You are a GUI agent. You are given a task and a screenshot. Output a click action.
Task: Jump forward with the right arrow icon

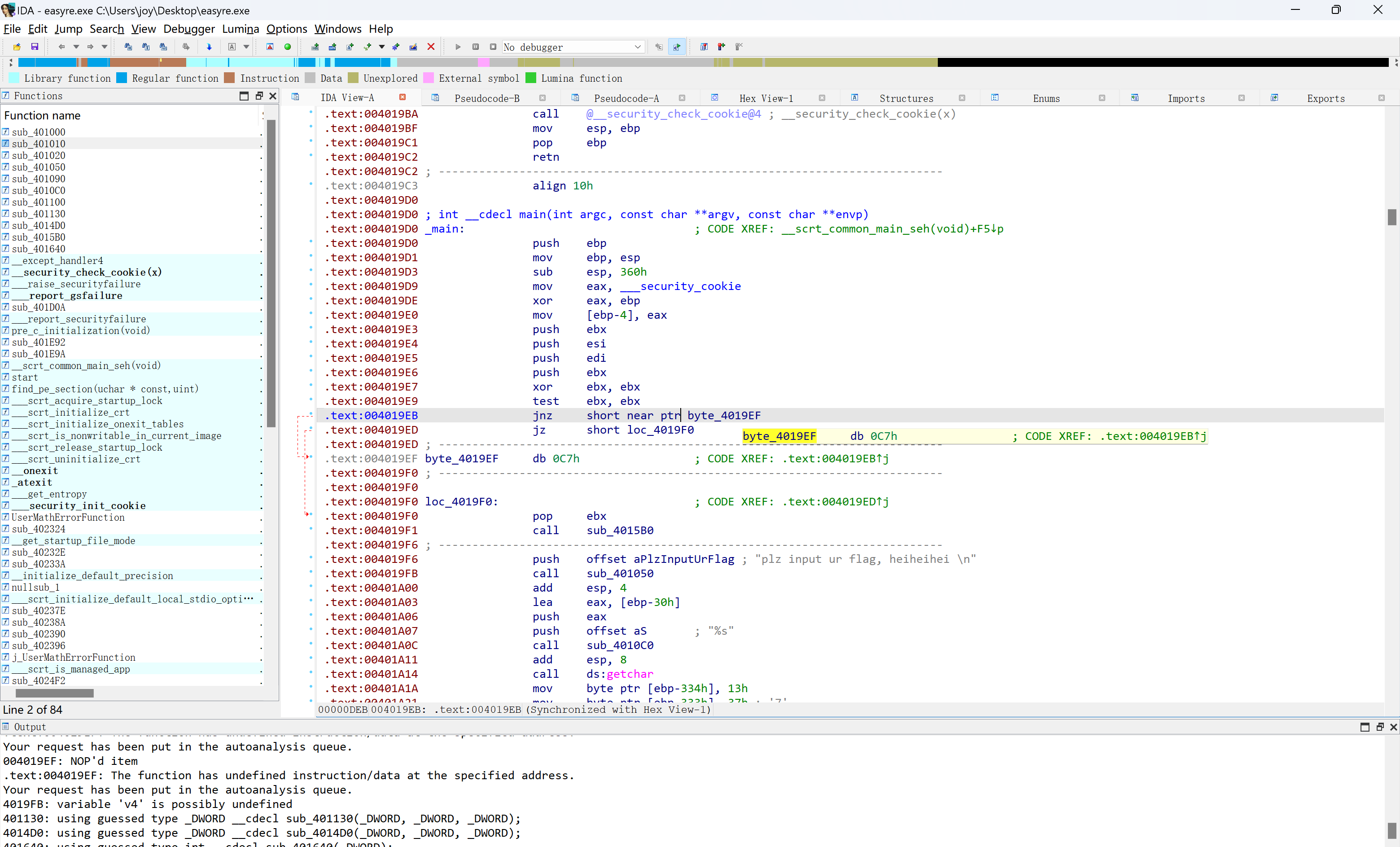[x=90, y=47]
